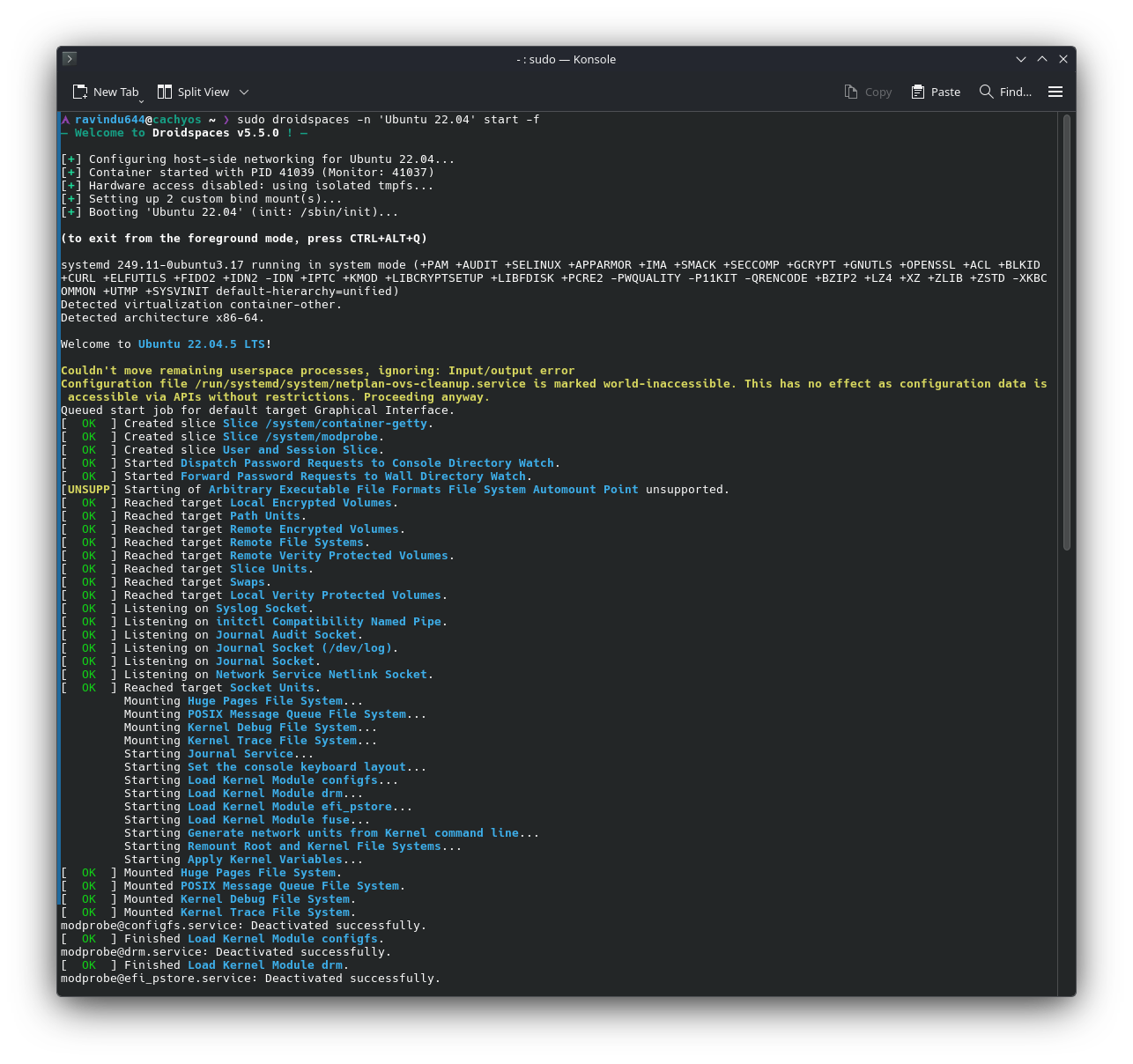Maximize the Konsole window

coord(1042,59)
